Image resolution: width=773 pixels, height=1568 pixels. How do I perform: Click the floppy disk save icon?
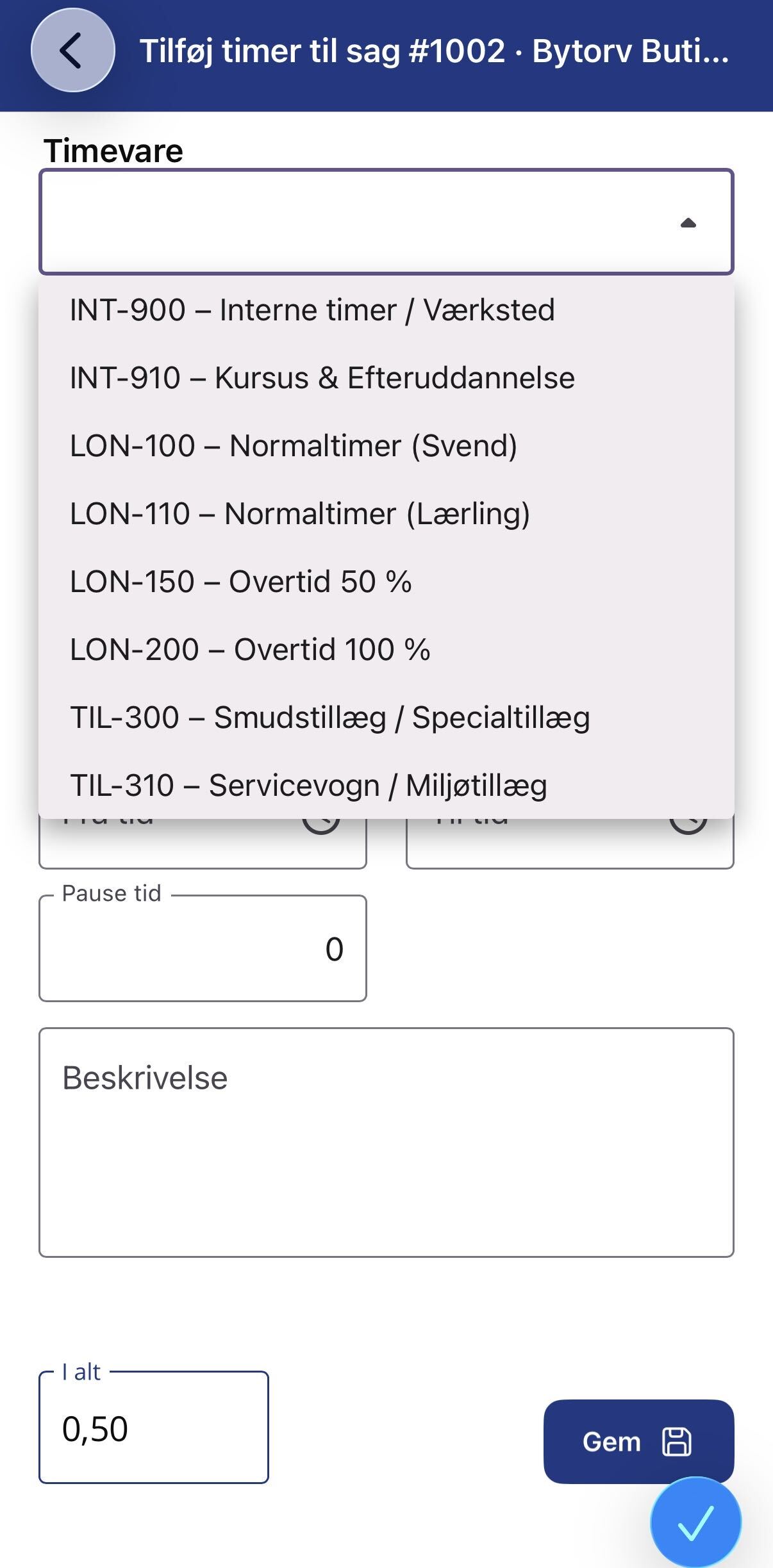point(676,1442)
